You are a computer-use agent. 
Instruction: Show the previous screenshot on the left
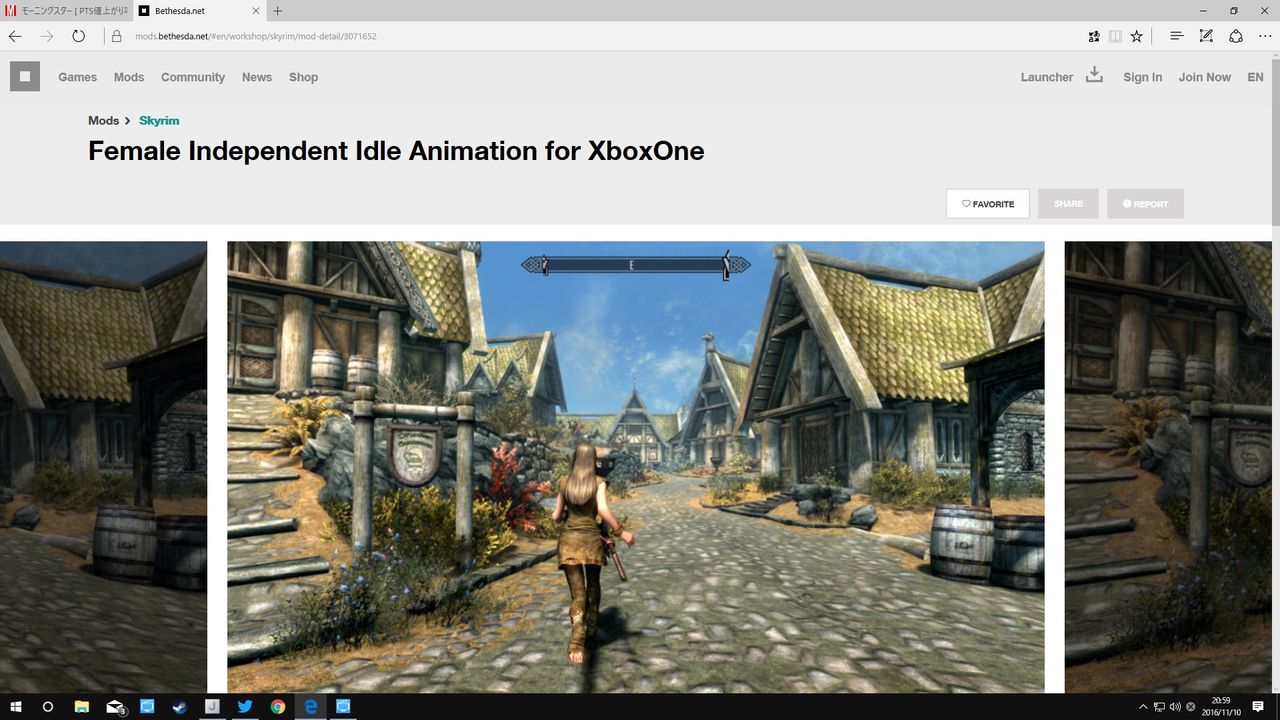pyautogui.click(x=103, y=467)
